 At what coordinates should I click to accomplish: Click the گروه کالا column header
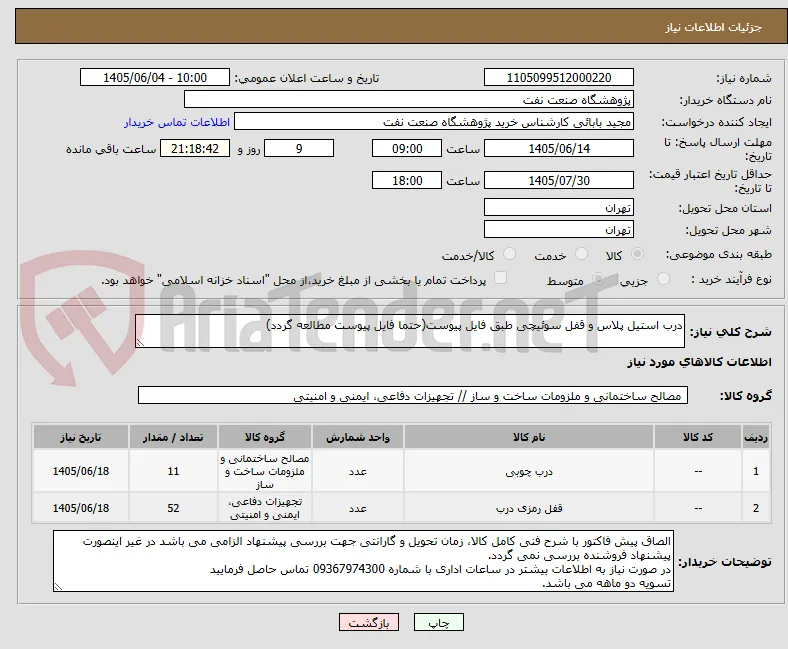pyautogui.click(x=265, y=437)
